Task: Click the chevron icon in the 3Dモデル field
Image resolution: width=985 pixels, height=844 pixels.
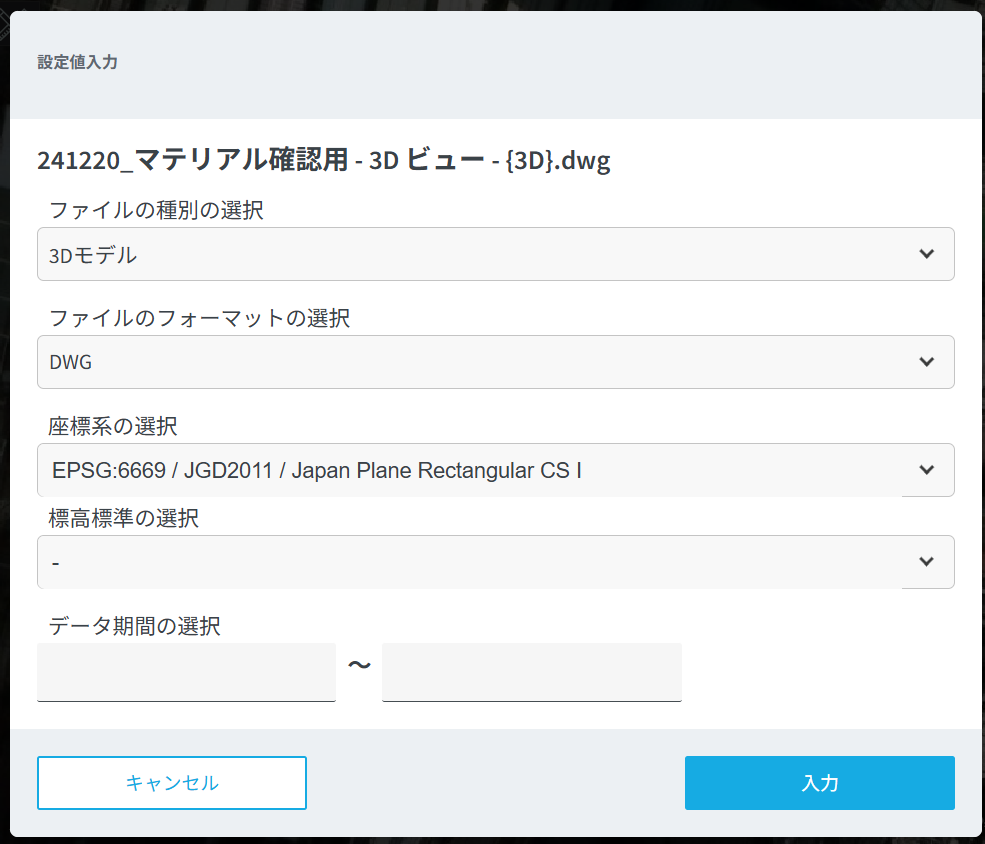Action: click(926, 254)
